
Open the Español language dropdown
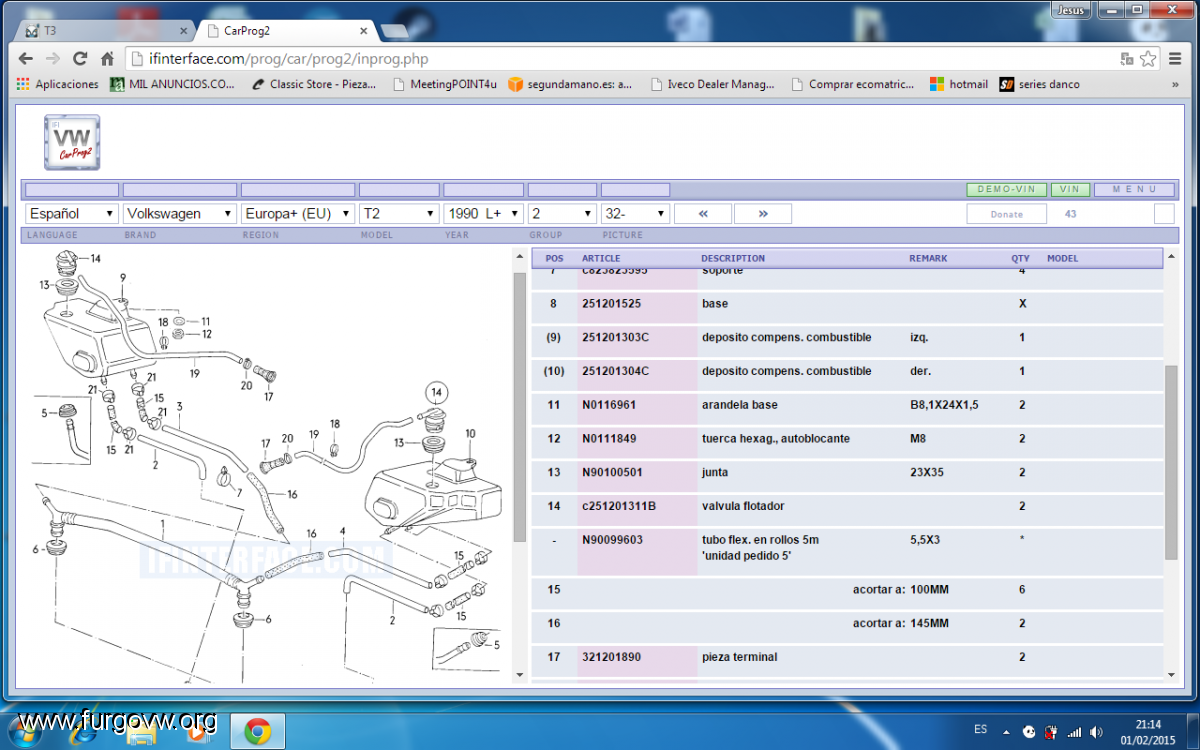pos(71,213)
